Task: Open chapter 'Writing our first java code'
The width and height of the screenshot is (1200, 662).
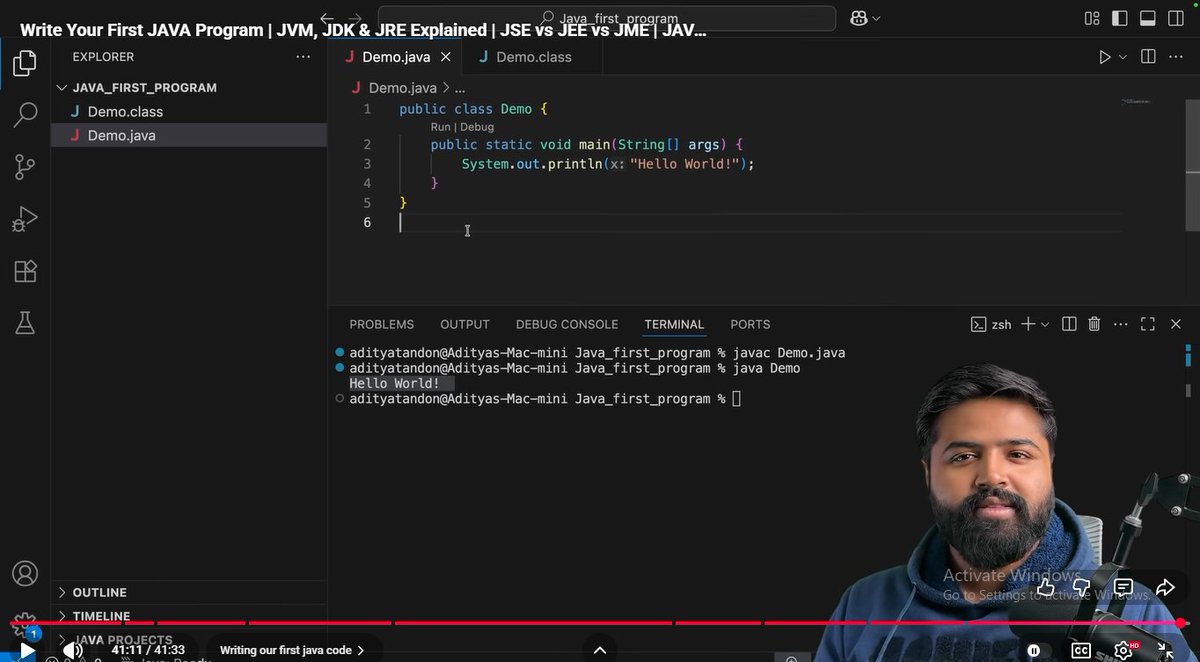Action: point(292,650)
